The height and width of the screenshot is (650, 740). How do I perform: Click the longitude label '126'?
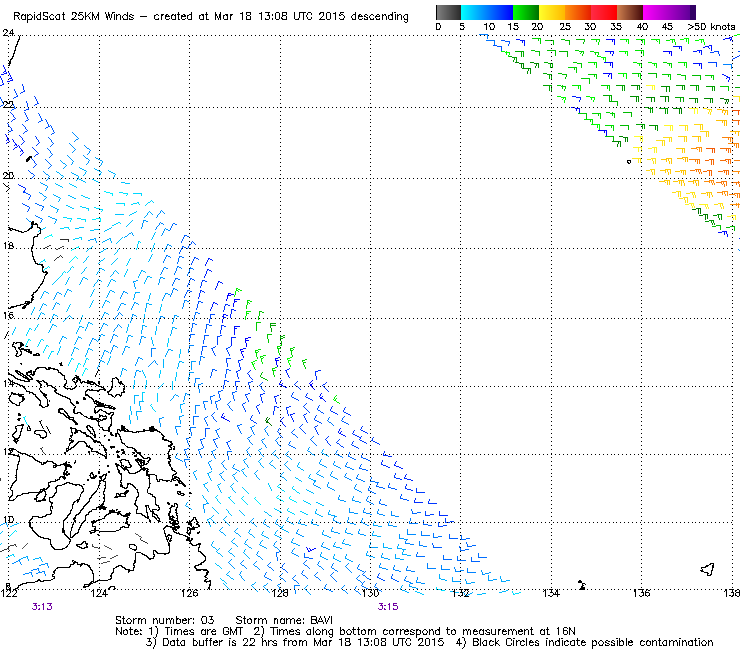189,593
